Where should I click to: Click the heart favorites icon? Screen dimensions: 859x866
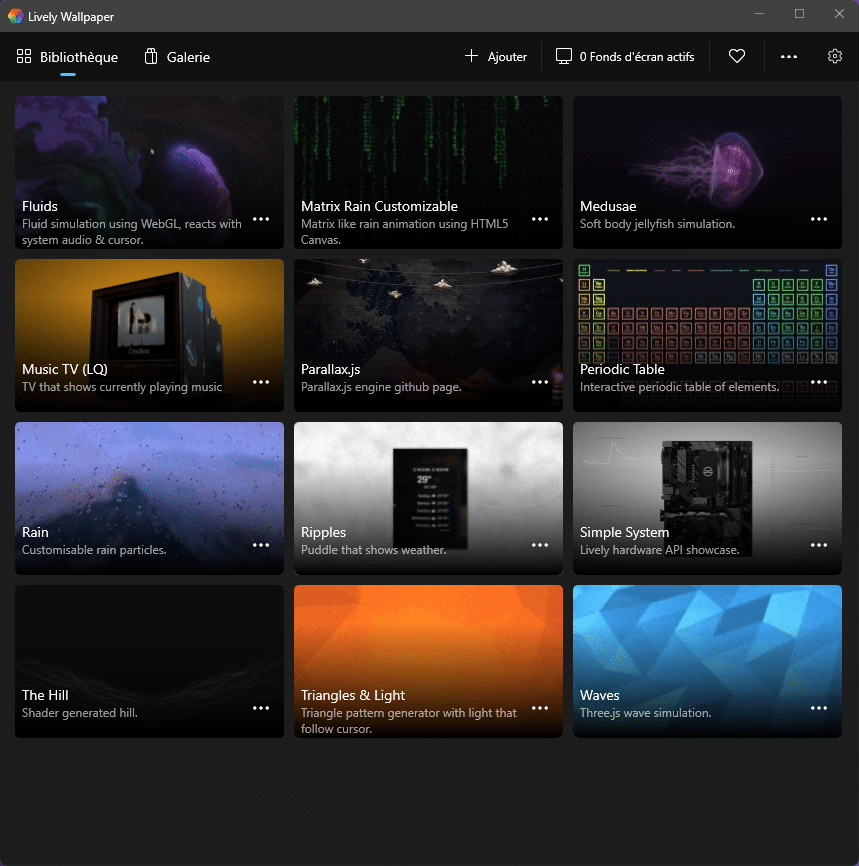(737, 57)
